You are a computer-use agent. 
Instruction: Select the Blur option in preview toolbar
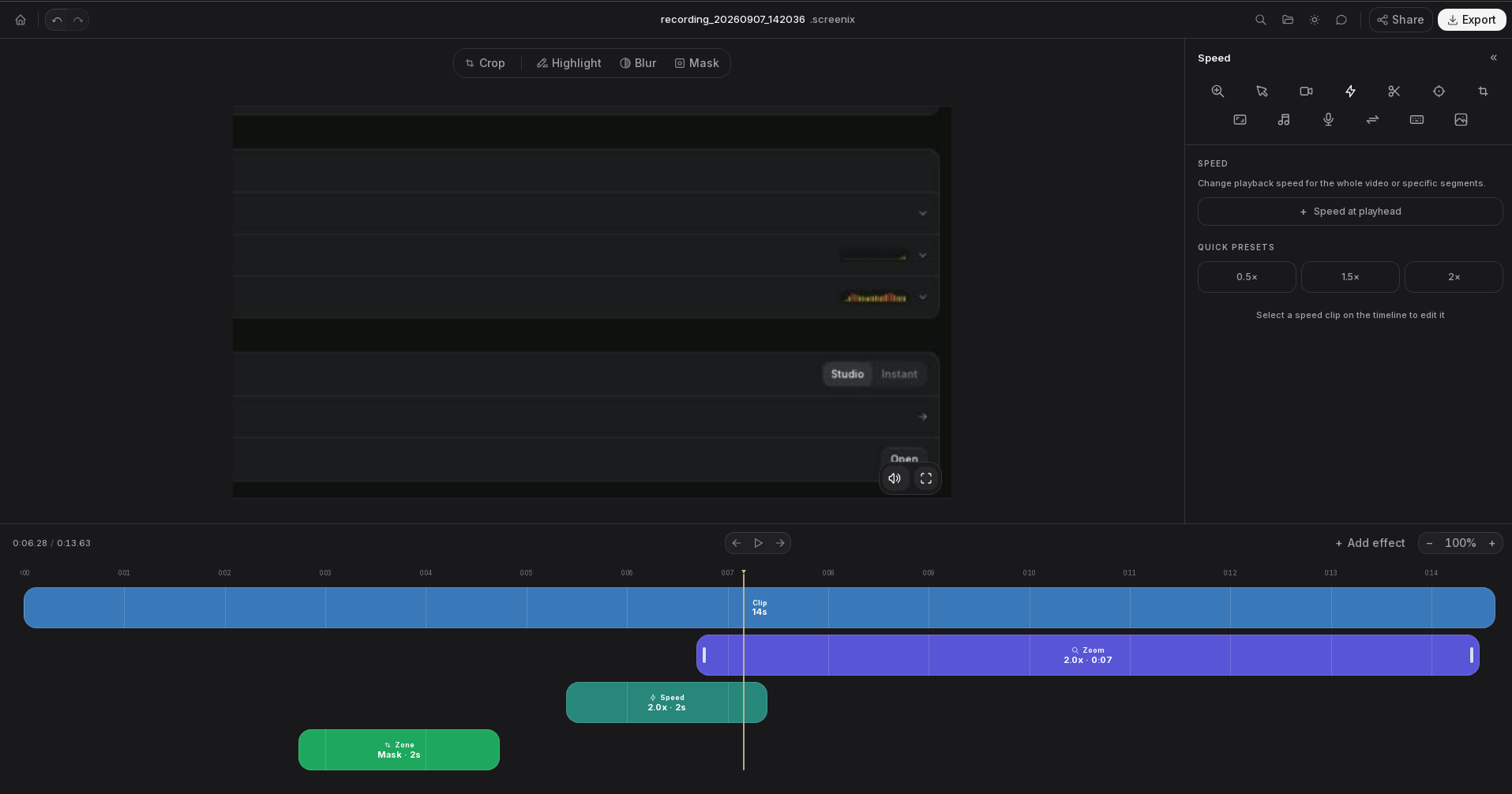coord(638,63)
